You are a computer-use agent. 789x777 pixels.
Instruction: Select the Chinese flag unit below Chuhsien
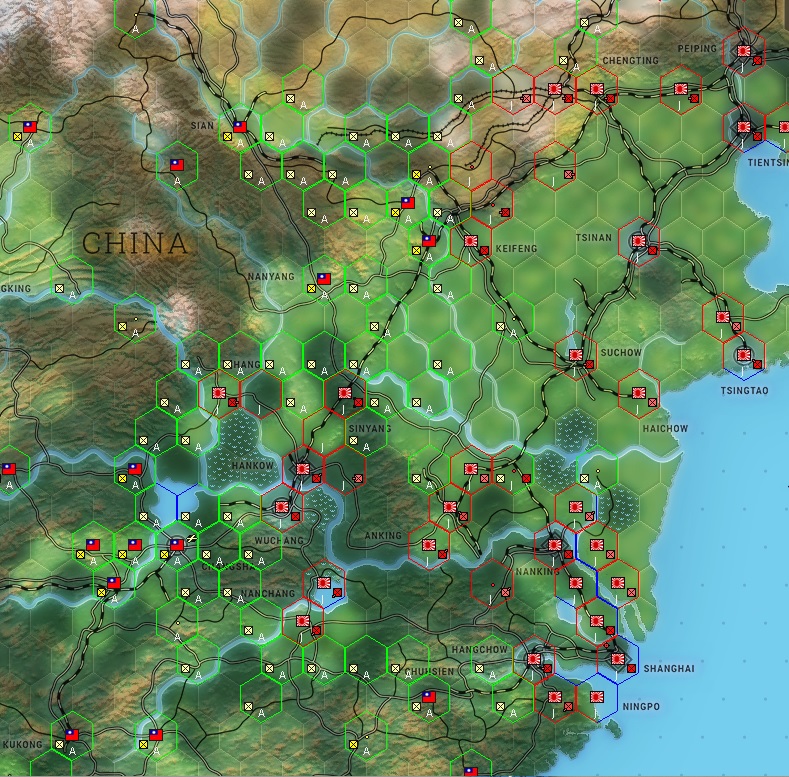tap(429, 696)
